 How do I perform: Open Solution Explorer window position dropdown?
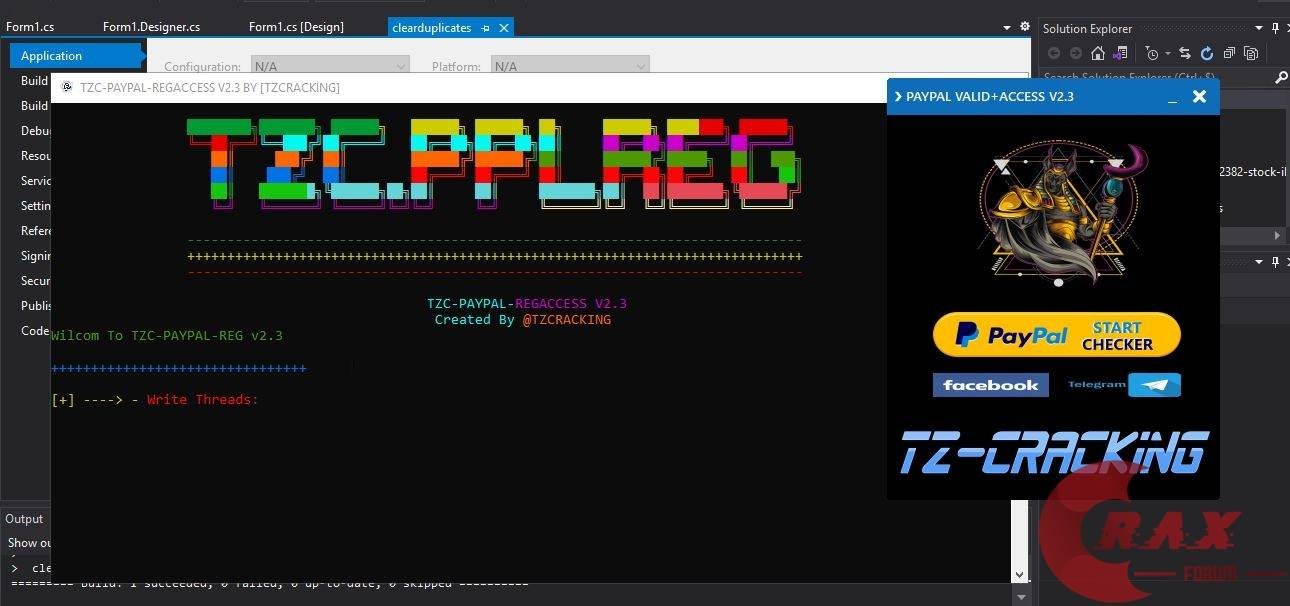tap(1259, 28)
